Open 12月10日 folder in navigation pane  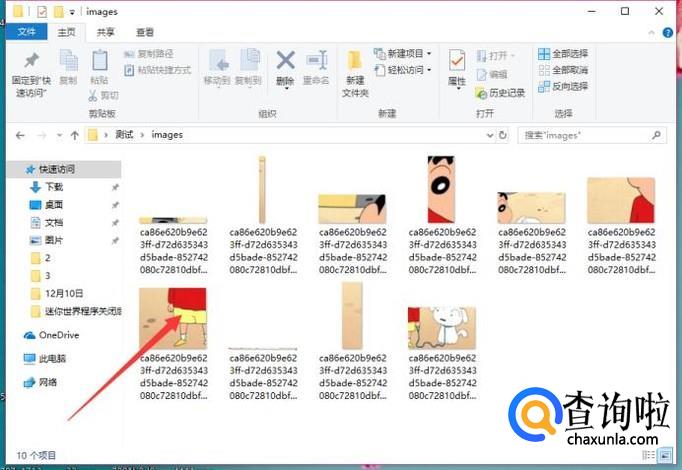64,293
